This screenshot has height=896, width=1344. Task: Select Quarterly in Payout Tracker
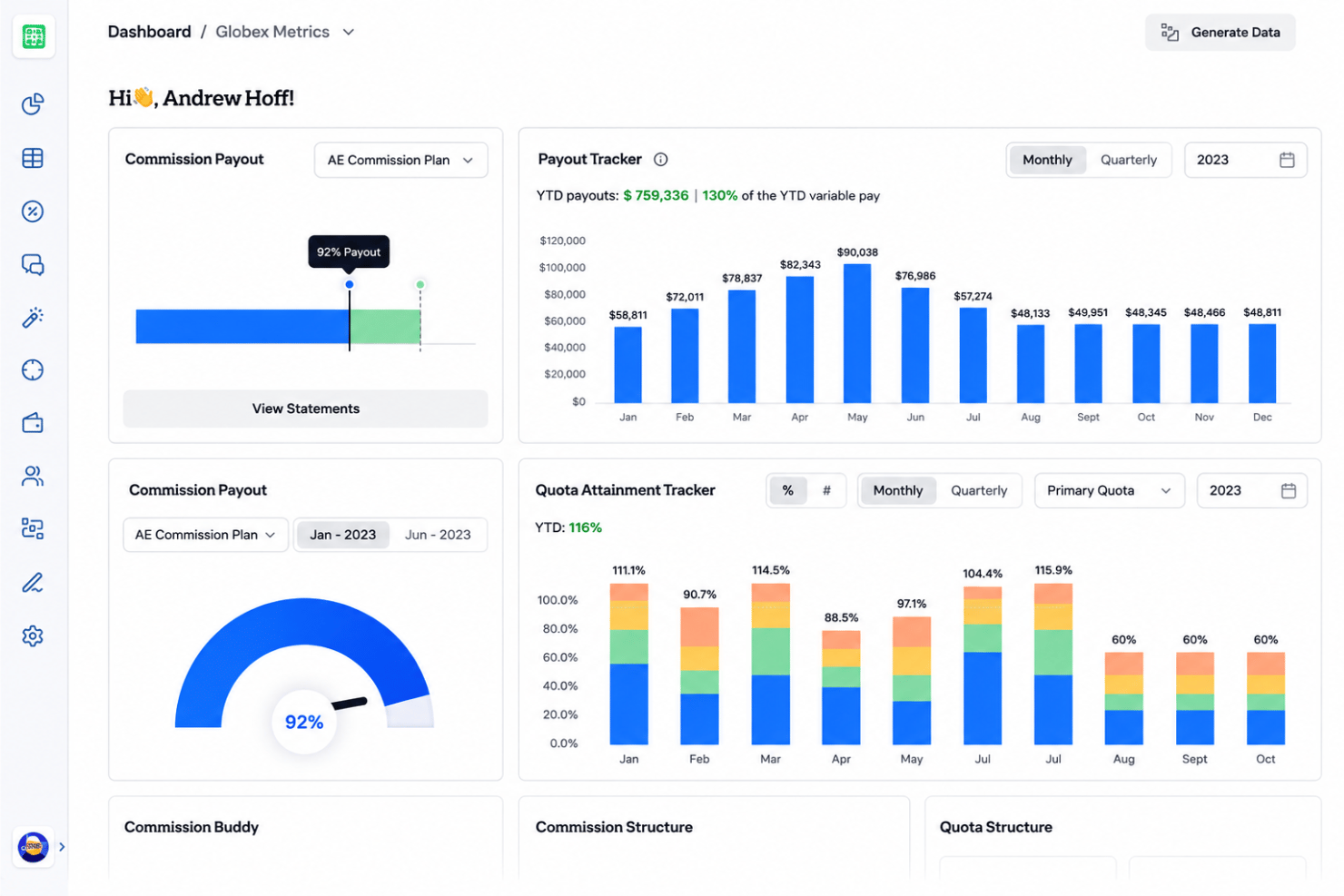tap(1129, 160)
